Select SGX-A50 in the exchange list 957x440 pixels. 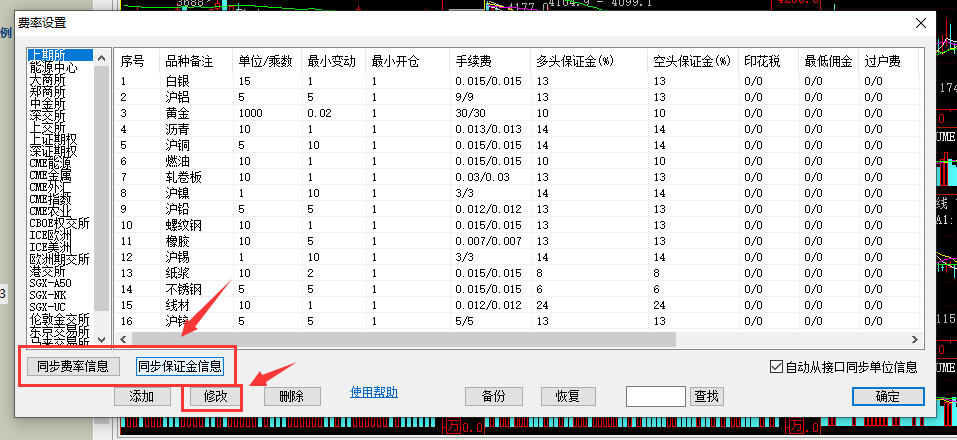[x=60, y=283]
